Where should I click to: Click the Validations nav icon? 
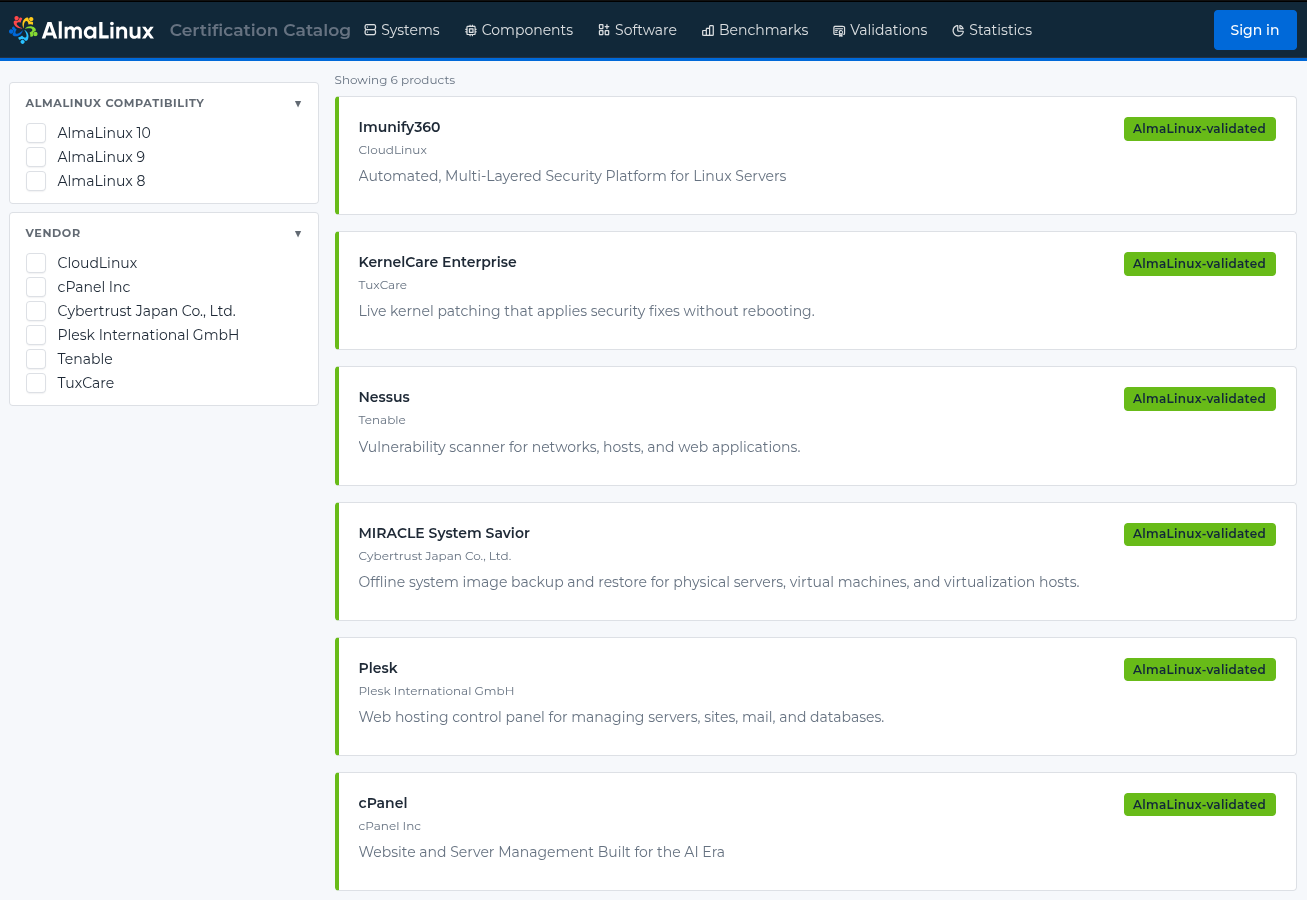click(x=839, y=31)
